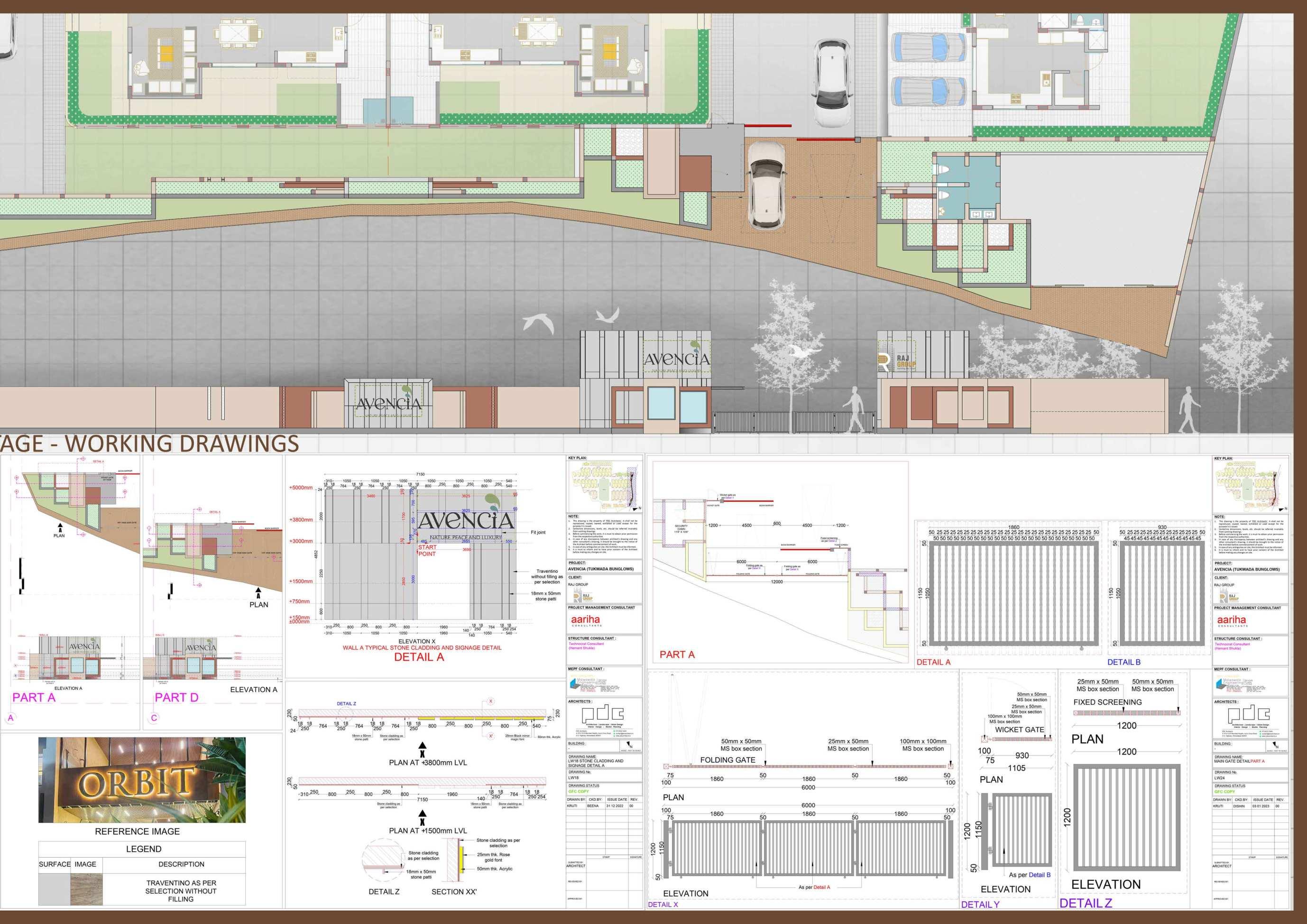Click the ORBIT reference image photo
Image resolution: width=1307 pixels, height=924 pixels.
(142, 779)
